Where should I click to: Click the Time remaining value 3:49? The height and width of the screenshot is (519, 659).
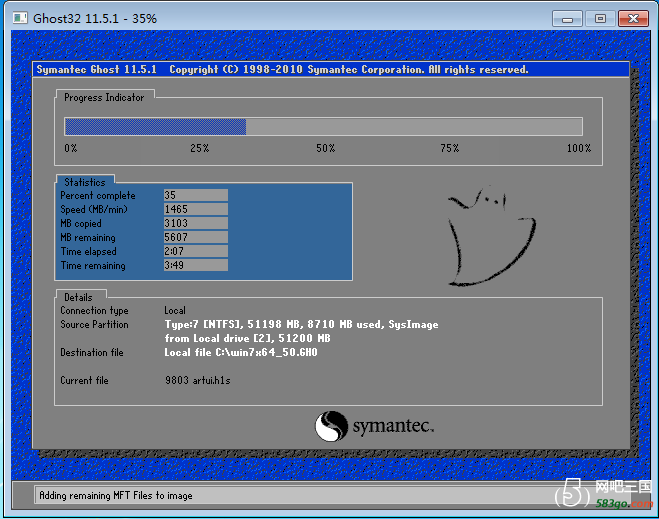pos(196,265)
